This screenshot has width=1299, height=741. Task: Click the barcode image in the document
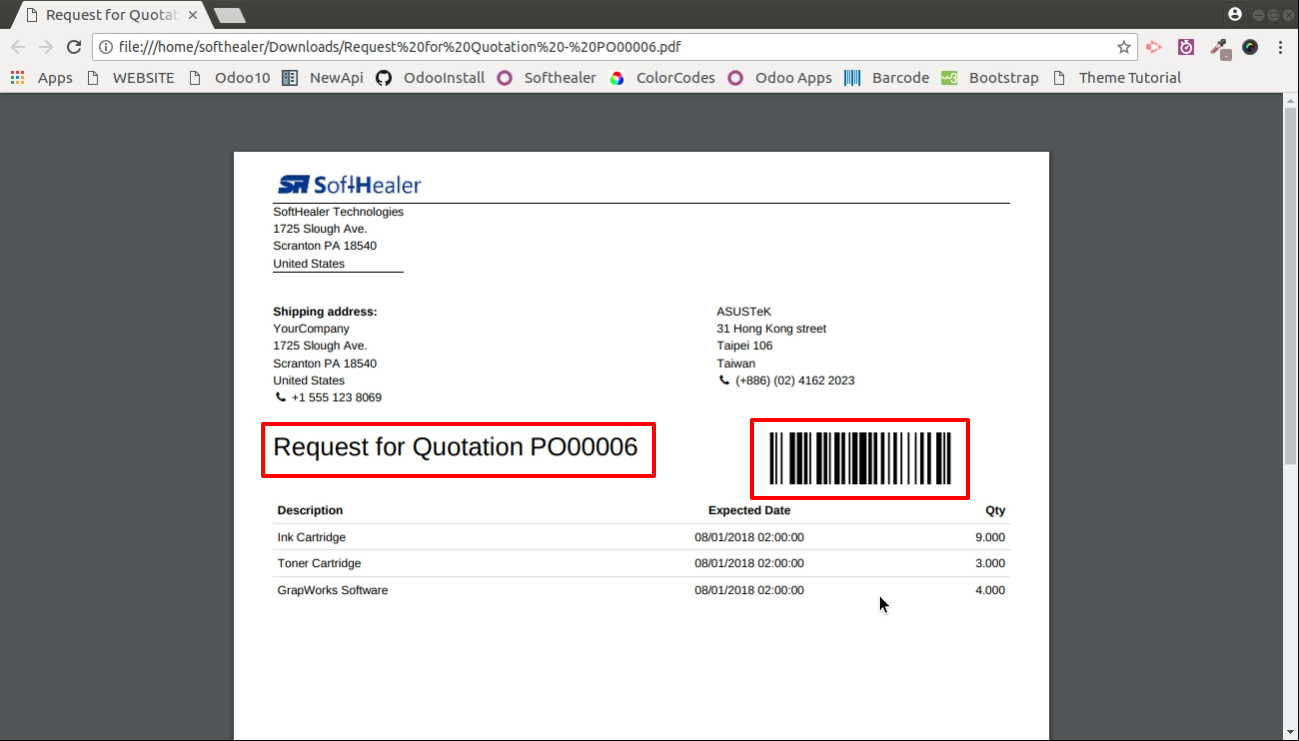(860, 459)
